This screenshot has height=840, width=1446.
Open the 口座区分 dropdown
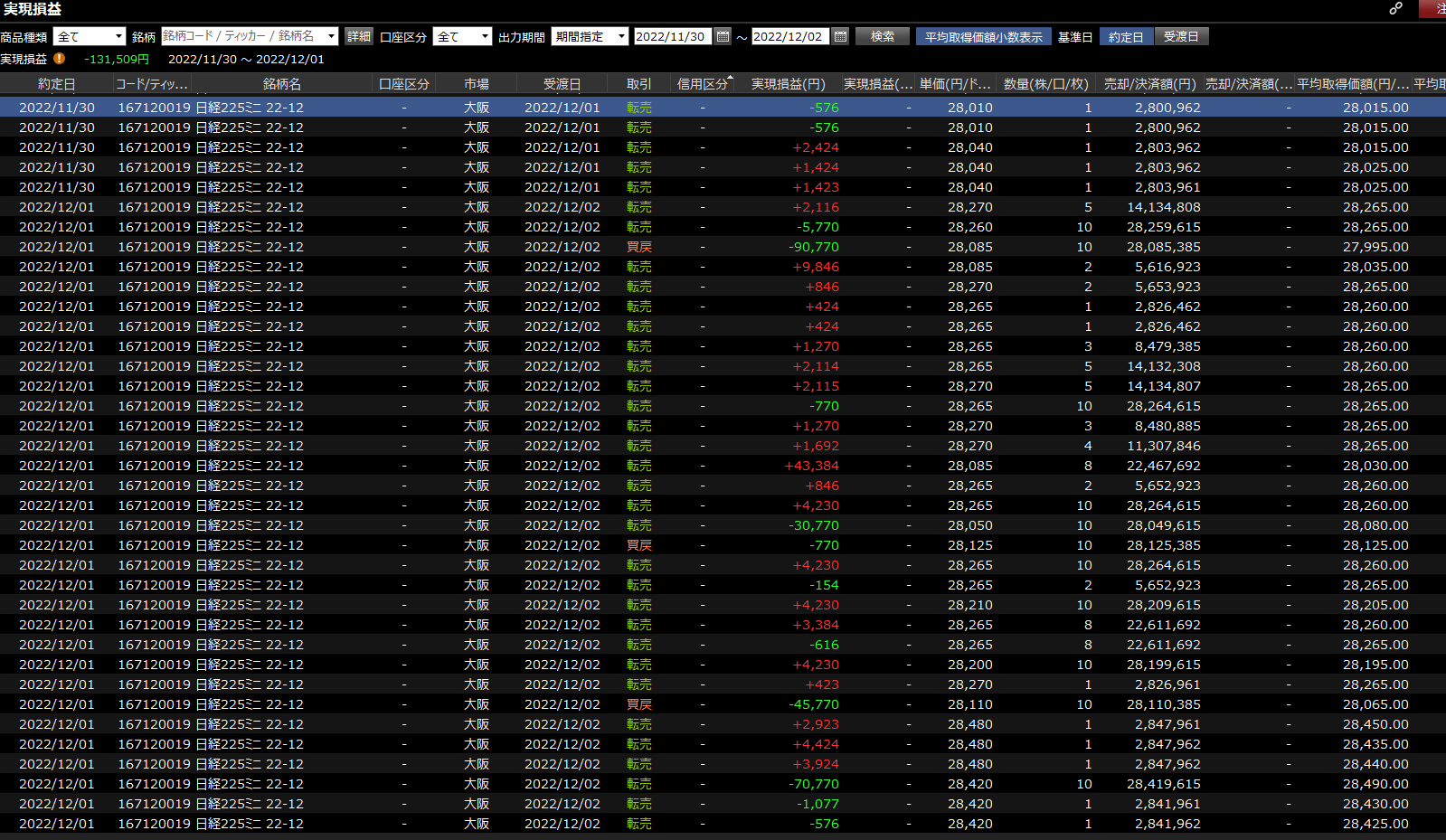click(x=463, y=36)
